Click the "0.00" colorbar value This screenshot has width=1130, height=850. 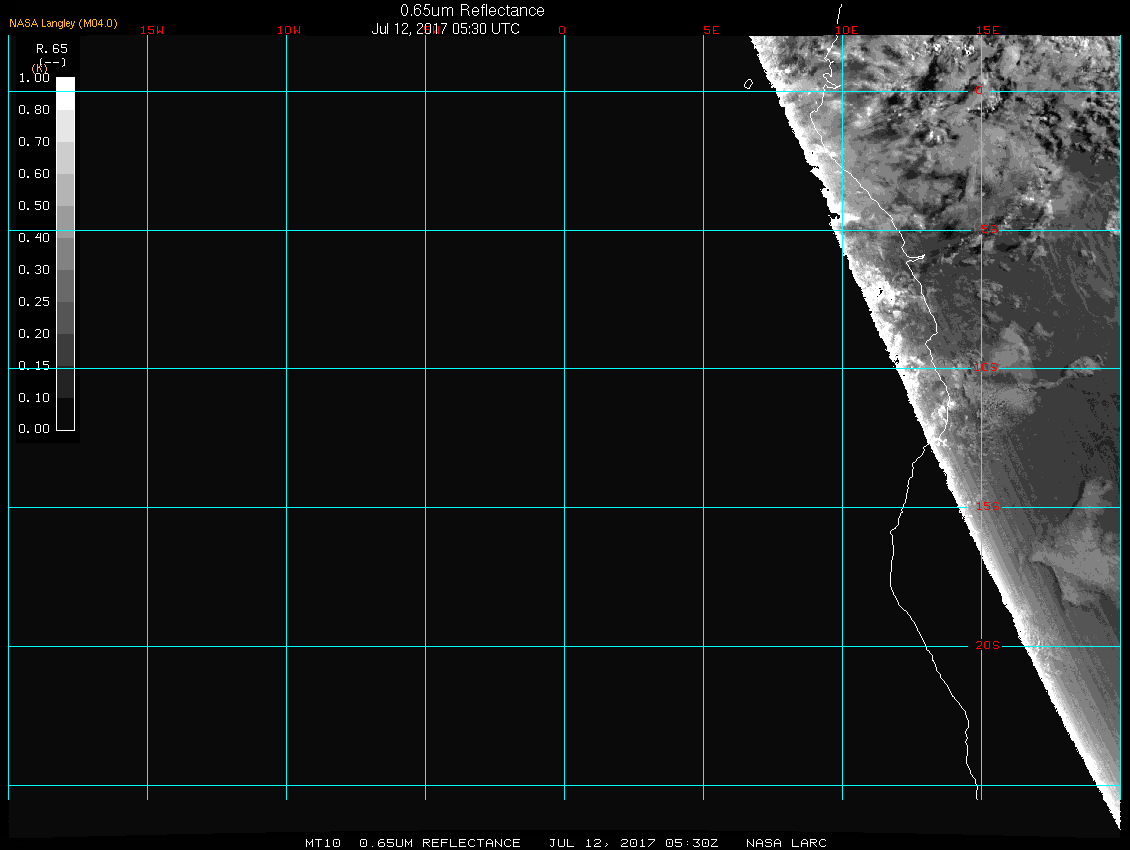click(34, 429)
